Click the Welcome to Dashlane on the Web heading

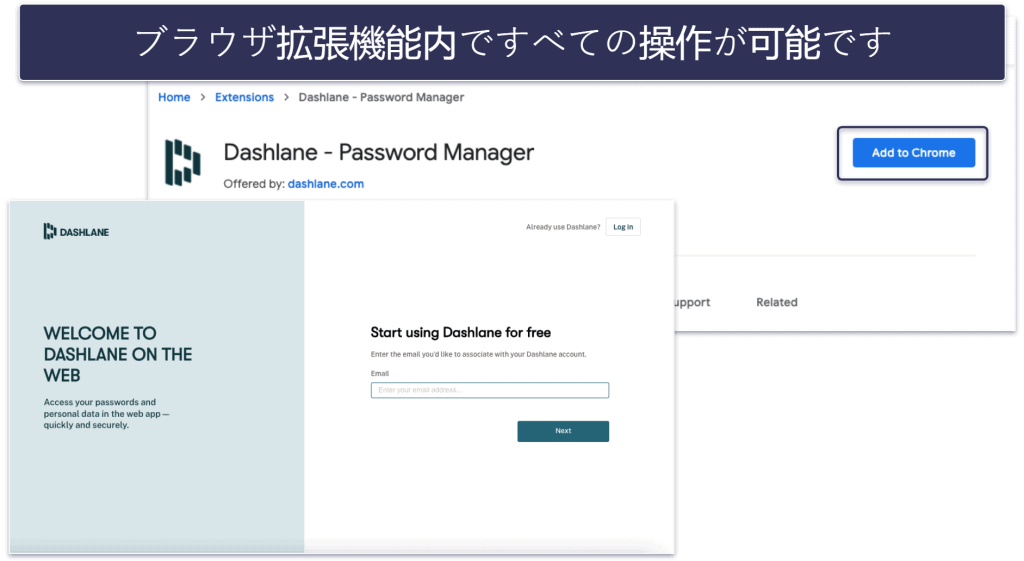pyautogui.click(x=118, y=355)
